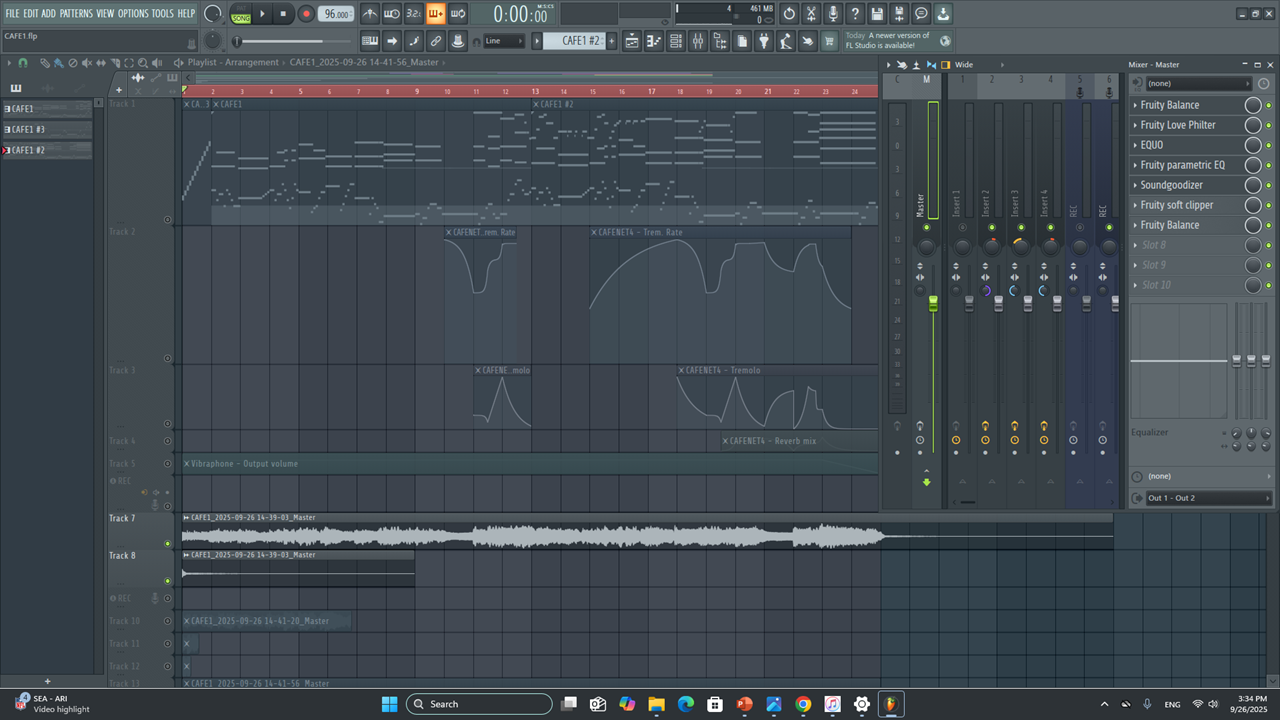Click the download-arrow icon in the top toolbar
The height and width of the screenshot is (720, 1280).
click(943, 14)
